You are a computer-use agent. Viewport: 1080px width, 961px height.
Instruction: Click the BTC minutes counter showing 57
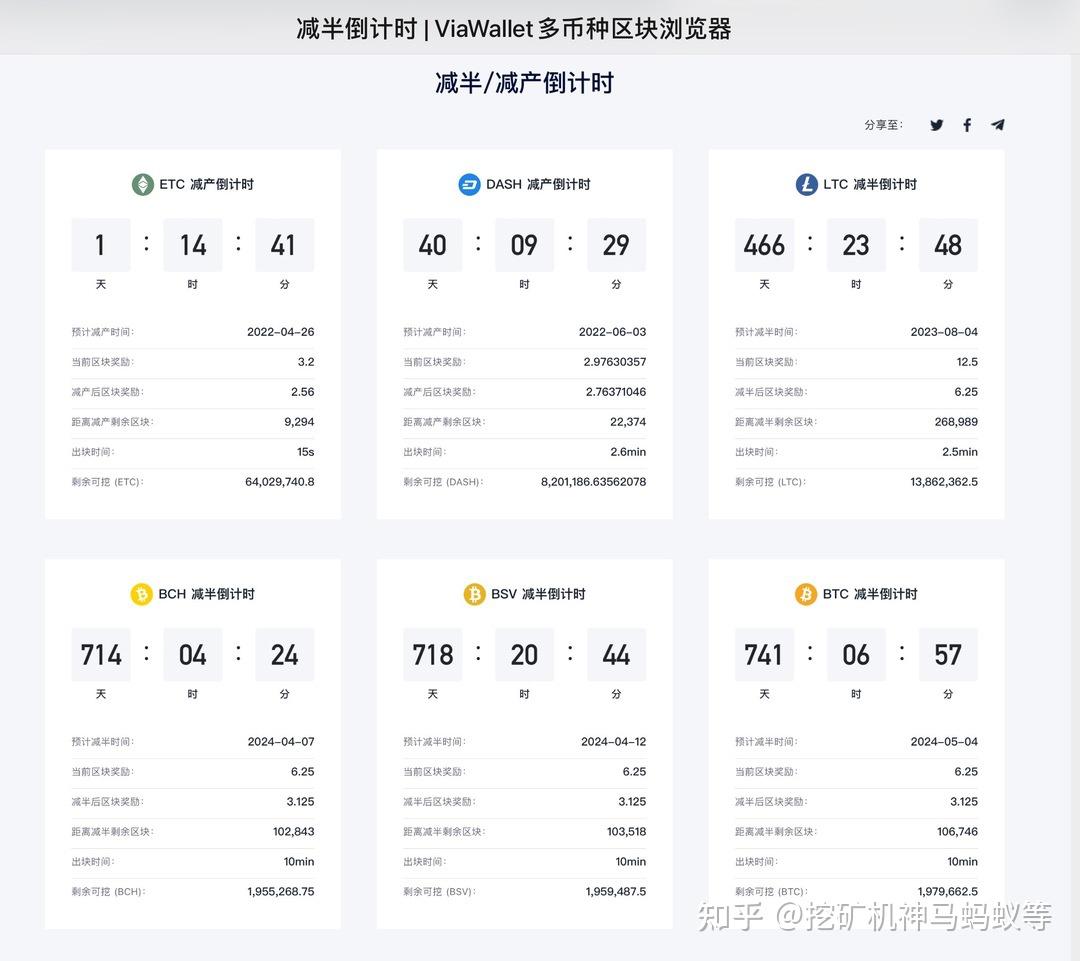coord(948,655)
